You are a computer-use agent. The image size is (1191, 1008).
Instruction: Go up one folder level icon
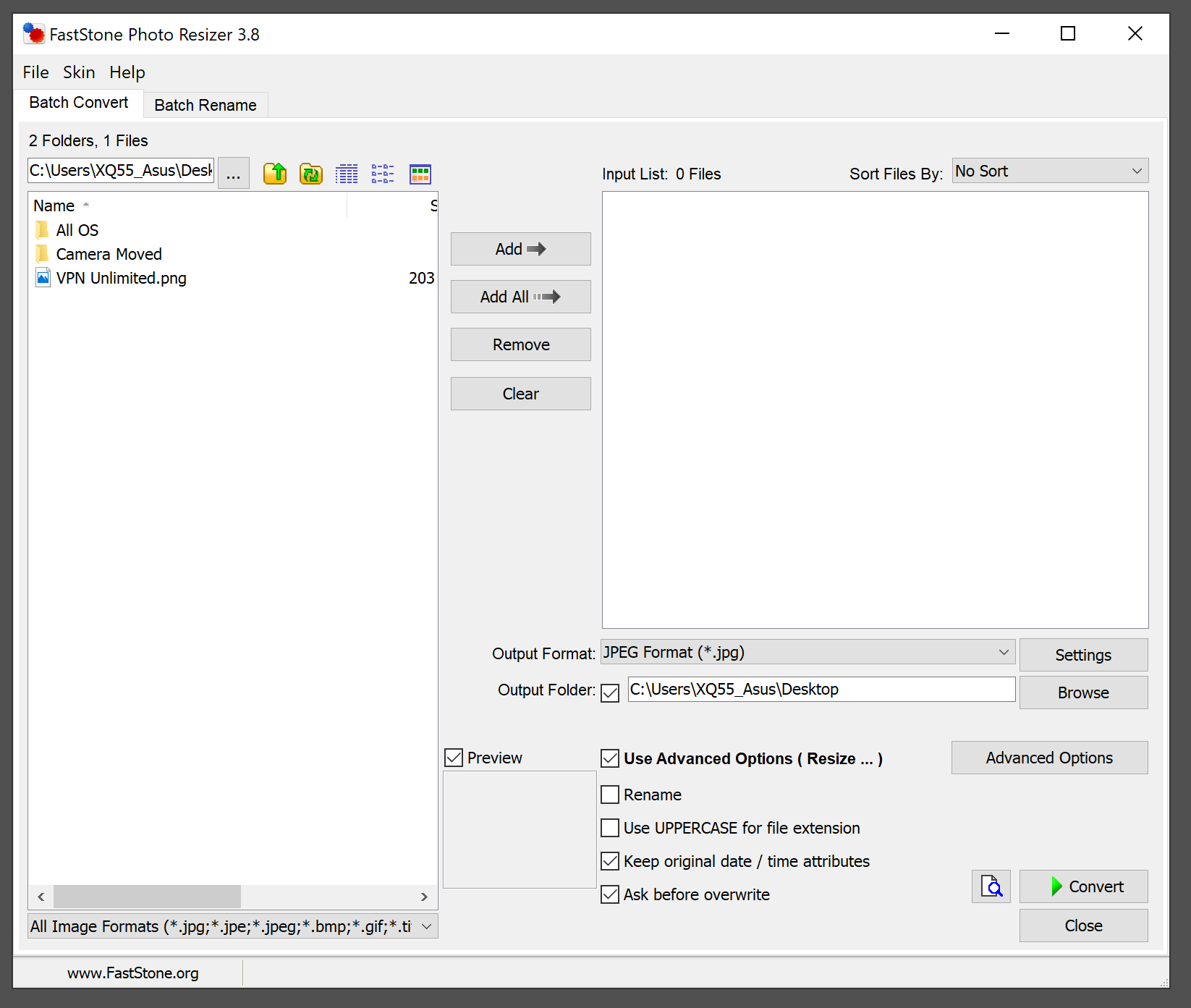275,174
